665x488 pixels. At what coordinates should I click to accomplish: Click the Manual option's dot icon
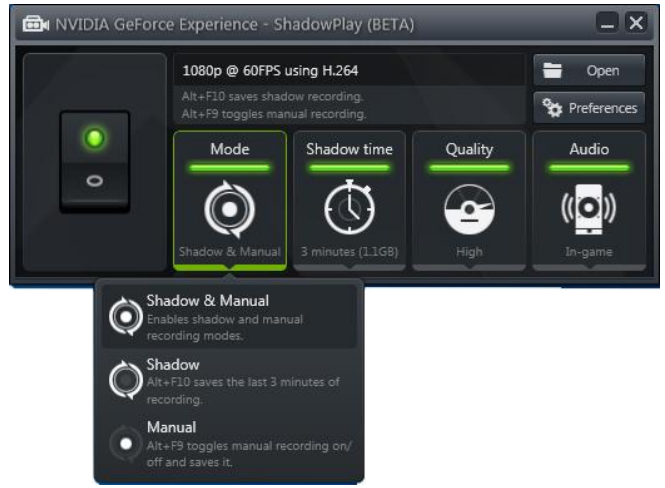click(x=126, y=444)
